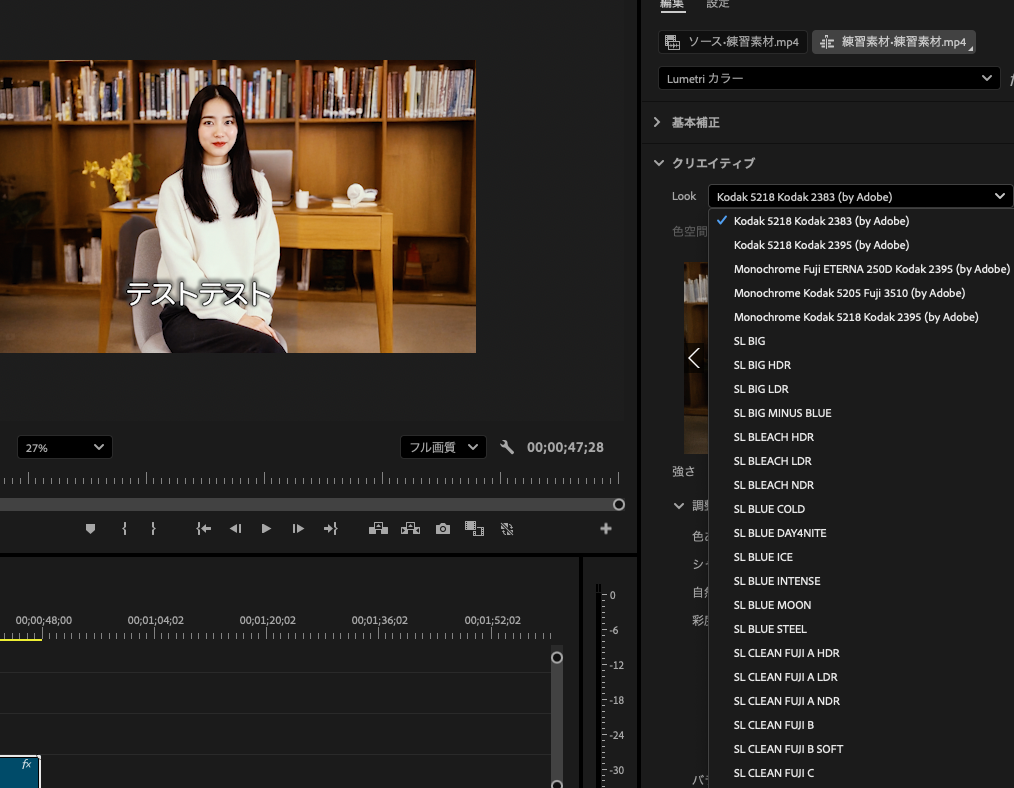
Task: Click the playhead handle at scrub bar end
Action: tap(619, 505)
